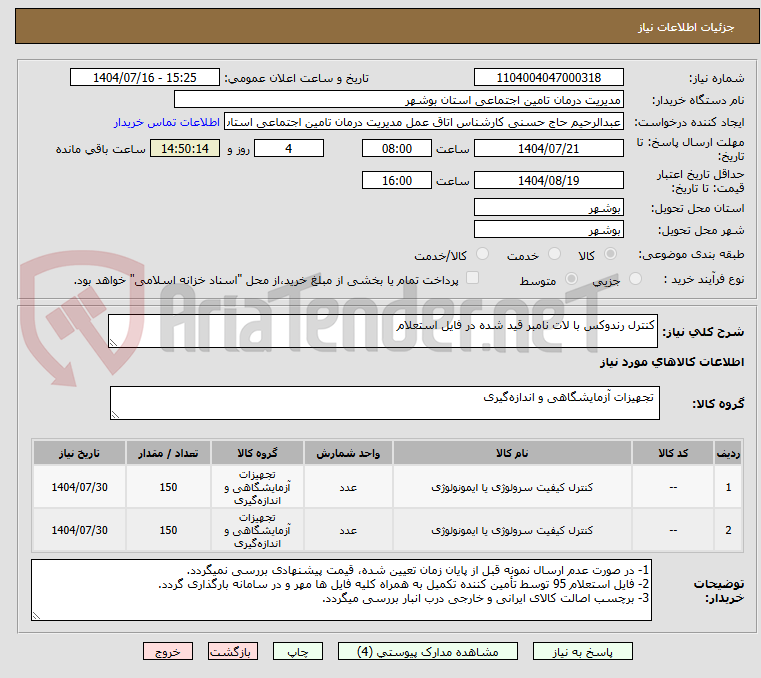
Task: Select the کالا radio button
Action: click(x=610, y=254)
